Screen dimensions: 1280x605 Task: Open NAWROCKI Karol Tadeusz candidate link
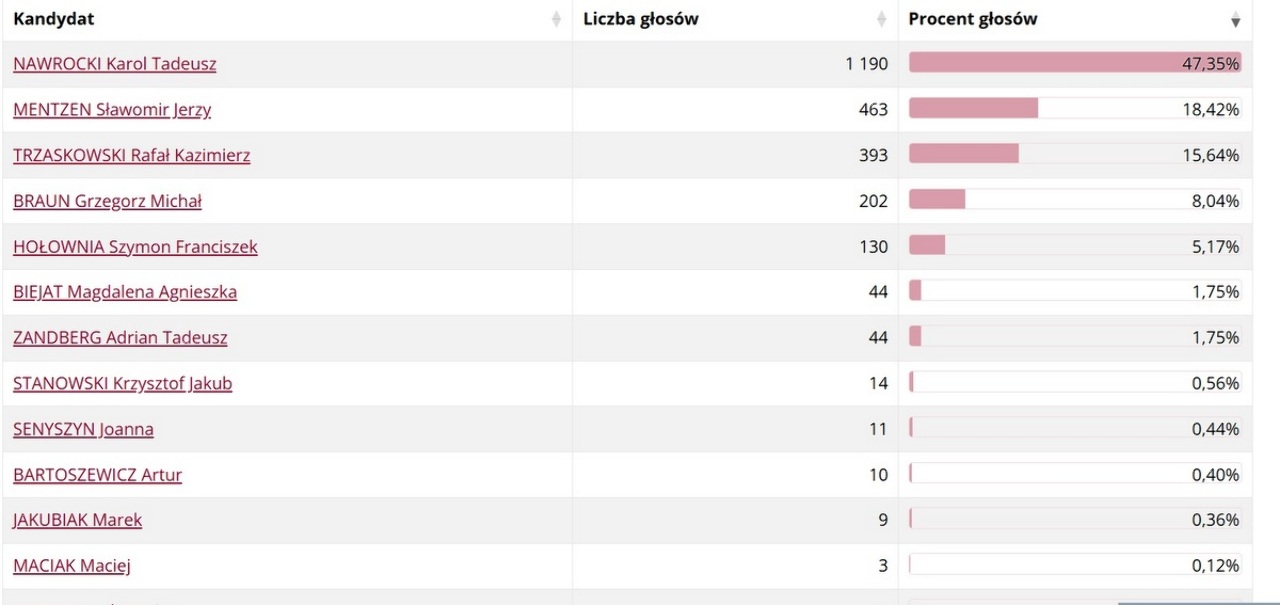point(115,64)
